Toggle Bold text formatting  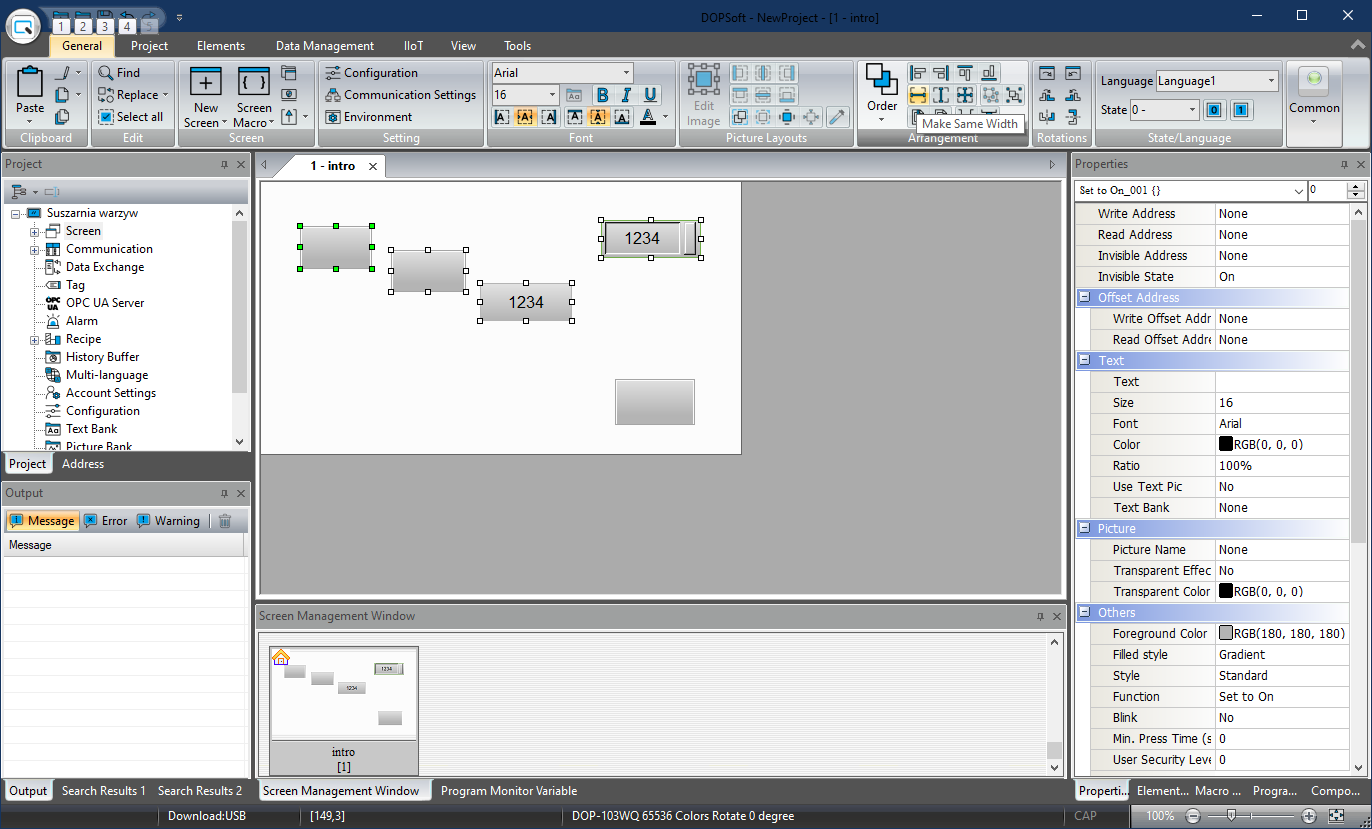[602, 95]
